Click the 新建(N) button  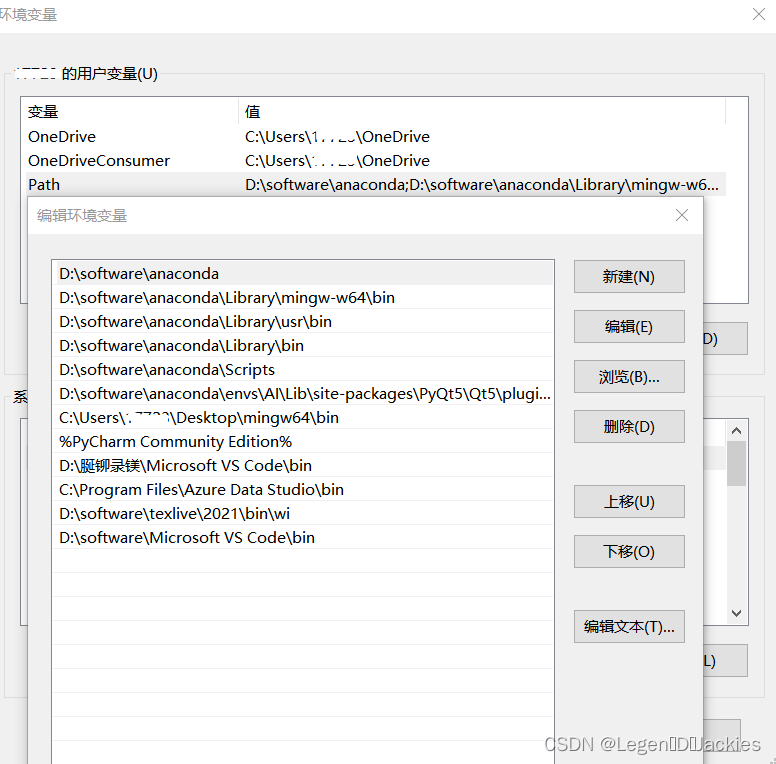[x=629, y=277]
